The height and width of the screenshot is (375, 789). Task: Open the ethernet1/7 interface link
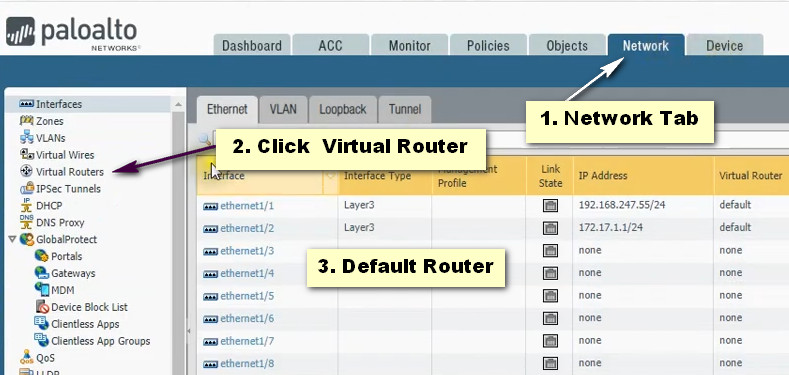(247, 341)
